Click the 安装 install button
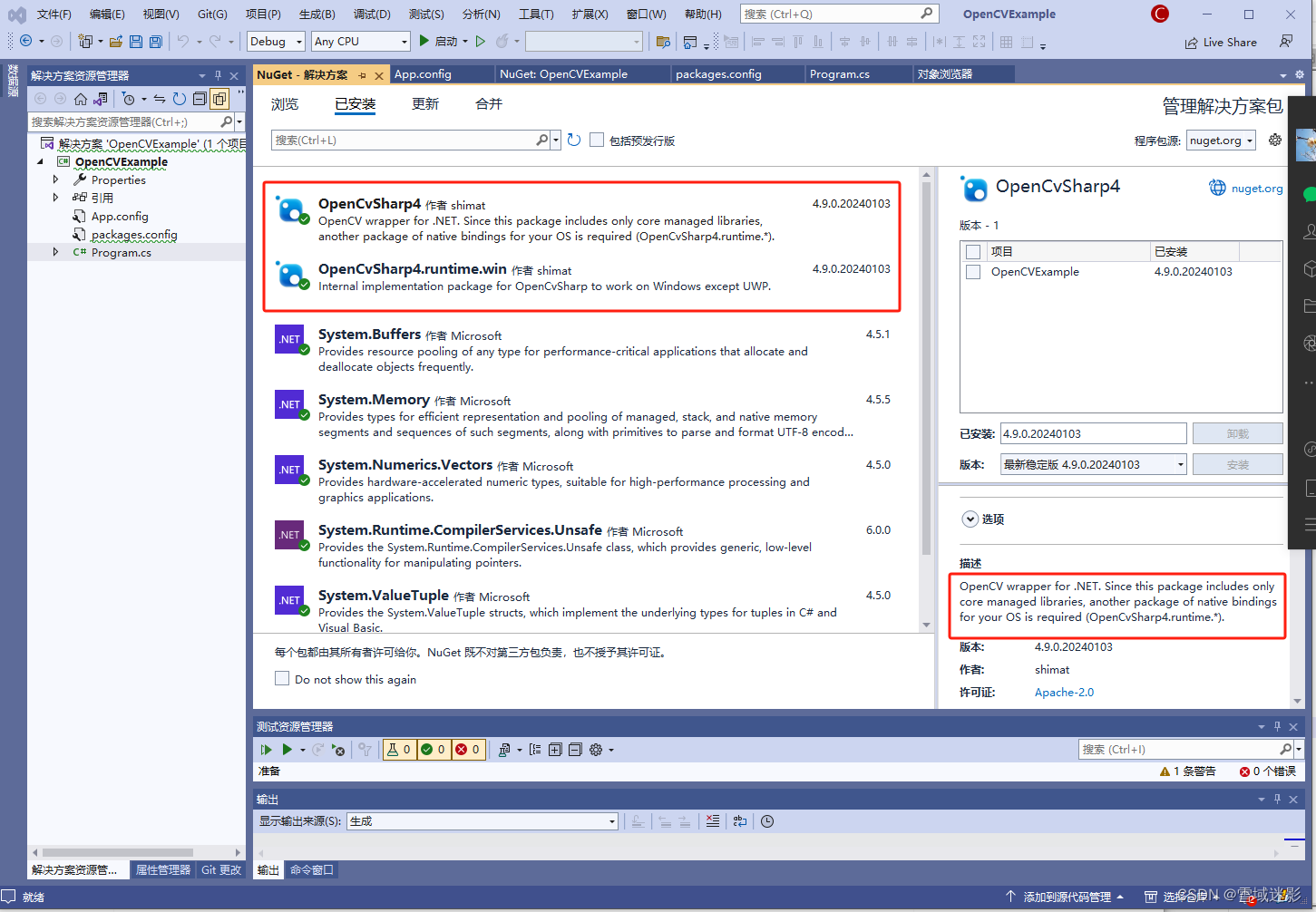The image size is (1316, 912). pyautogui.click(x=1237, y=464)
